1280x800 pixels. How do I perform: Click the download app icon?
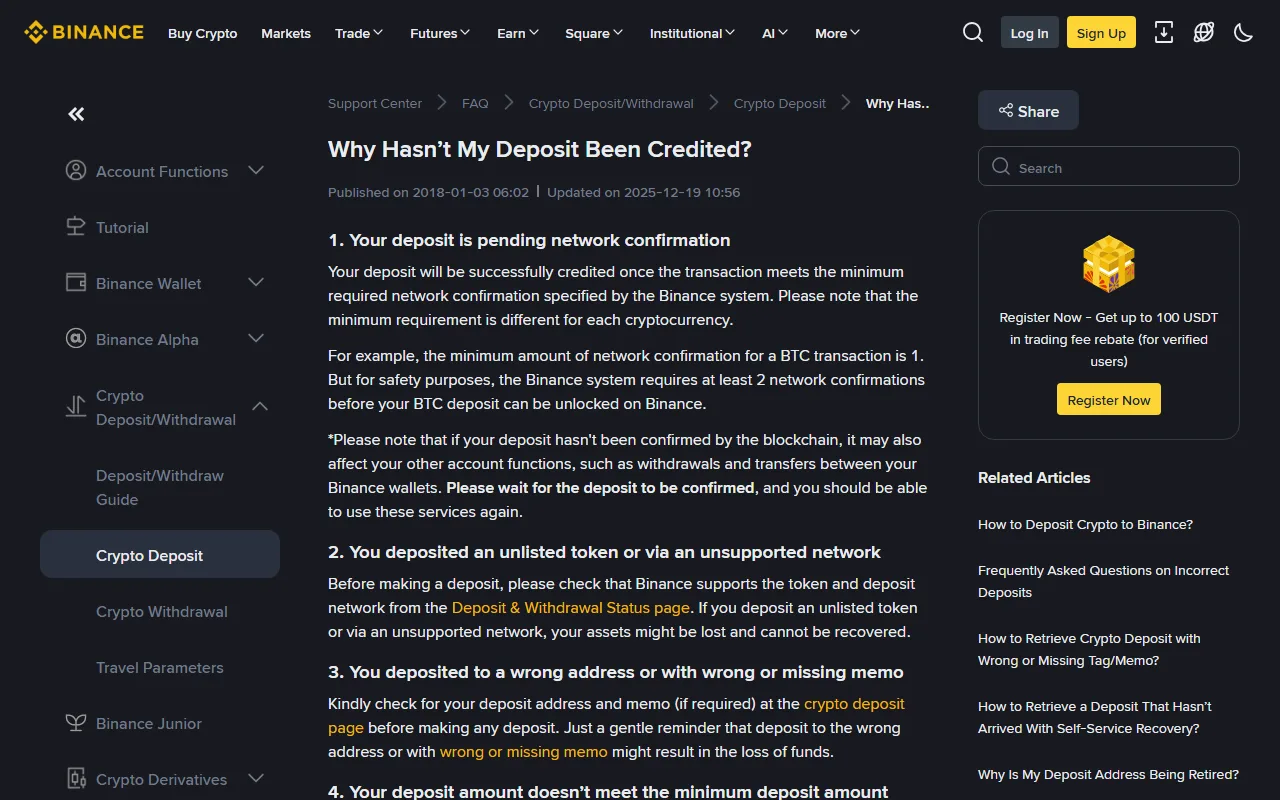1164,32
